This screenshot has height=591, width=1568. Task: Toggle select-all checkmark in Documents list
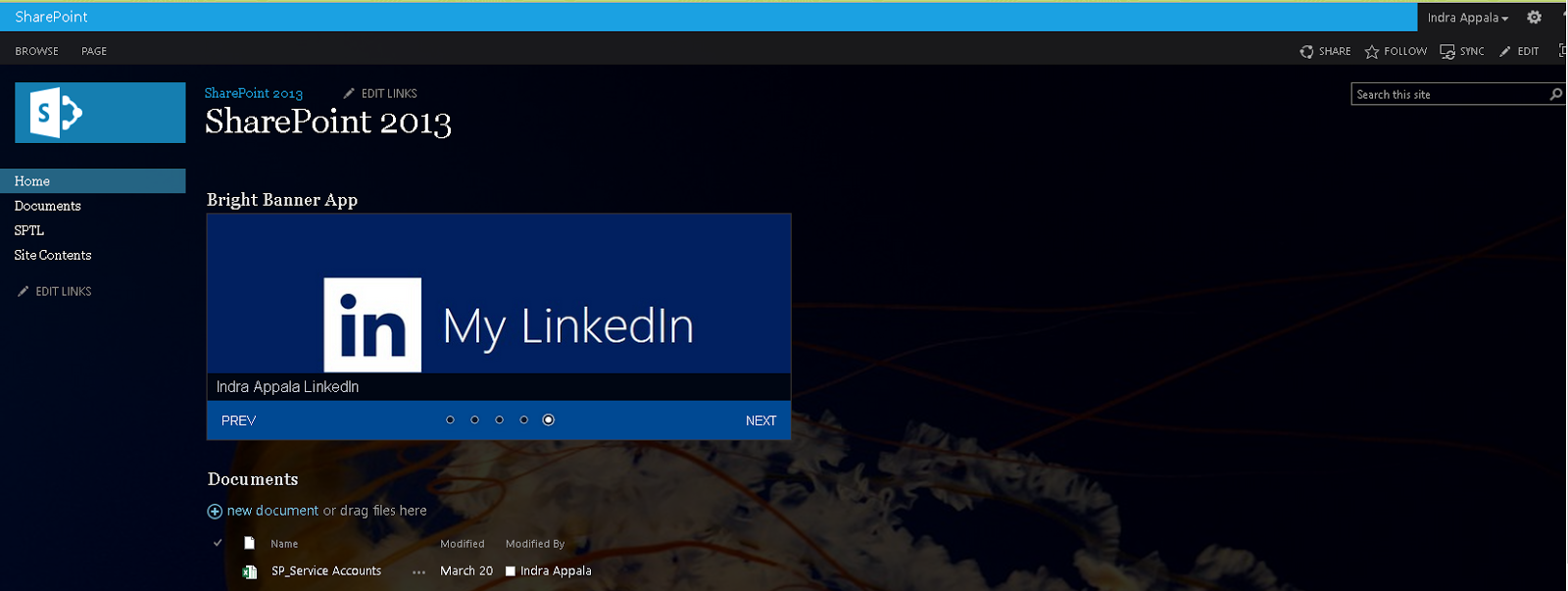[x=218, y=542]
